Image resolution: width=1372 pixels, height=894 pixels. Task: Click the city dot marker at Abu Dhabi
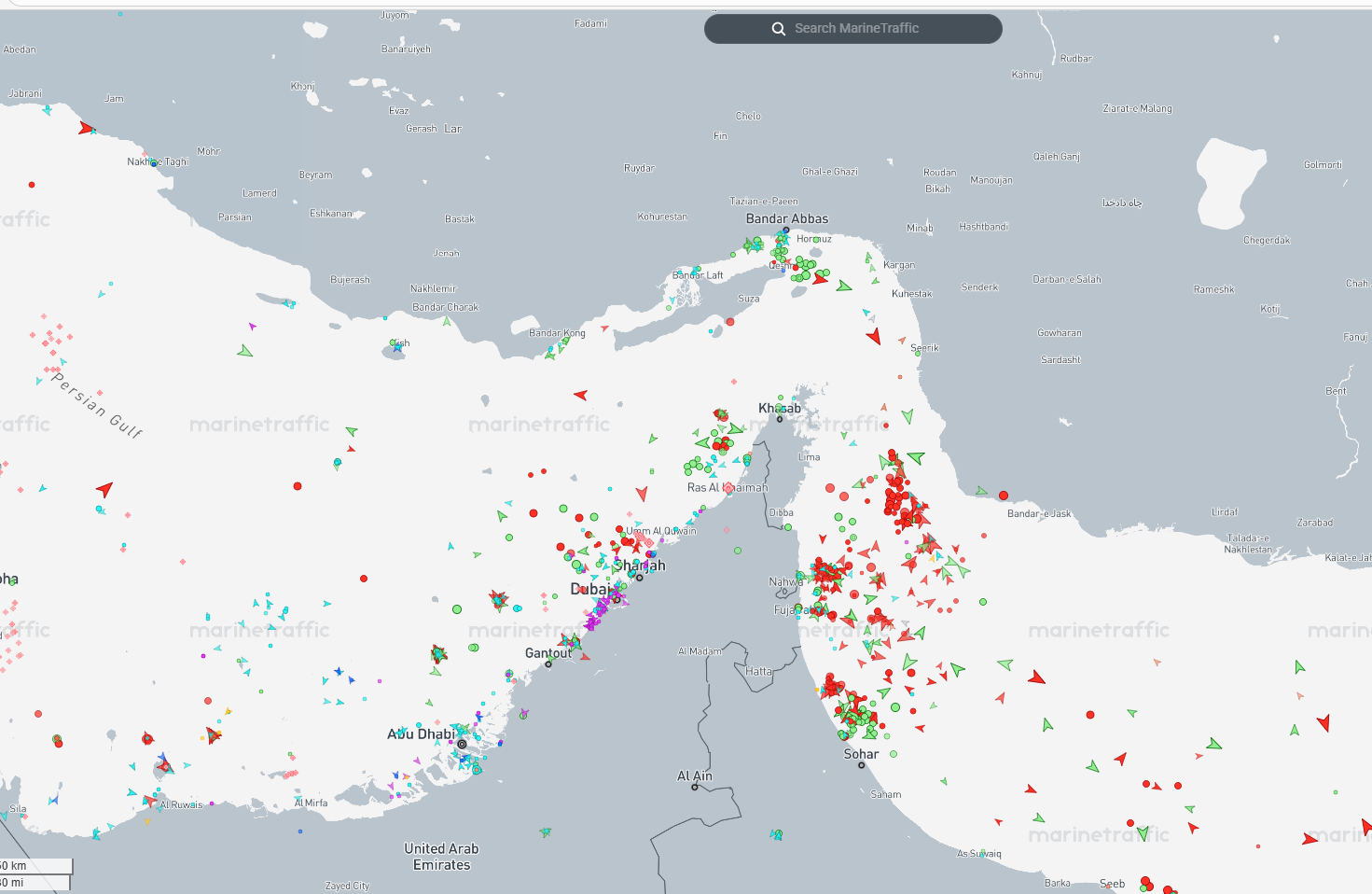[x=462, y=744]
